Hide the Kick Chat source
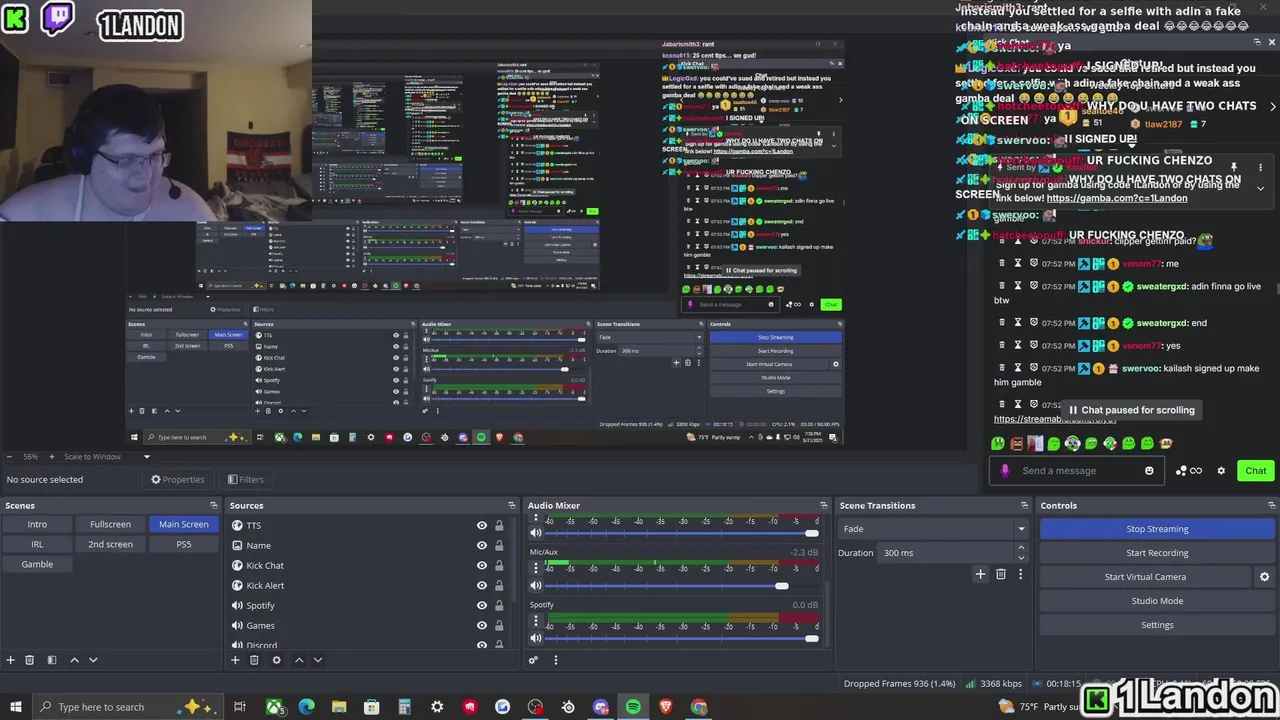Viewport: 1280px width, 720px height. 482,566
